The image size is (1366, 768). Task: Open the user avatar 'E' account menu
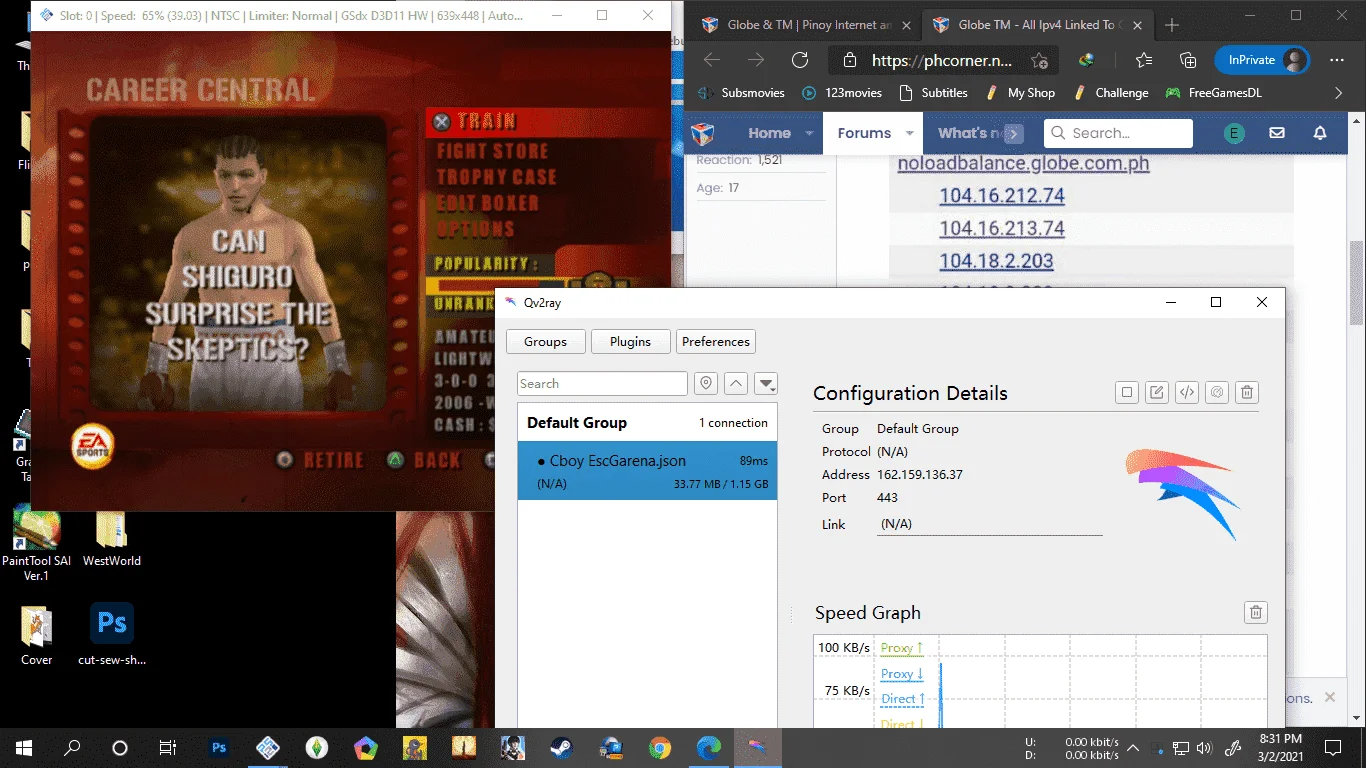coord(1234,133)
